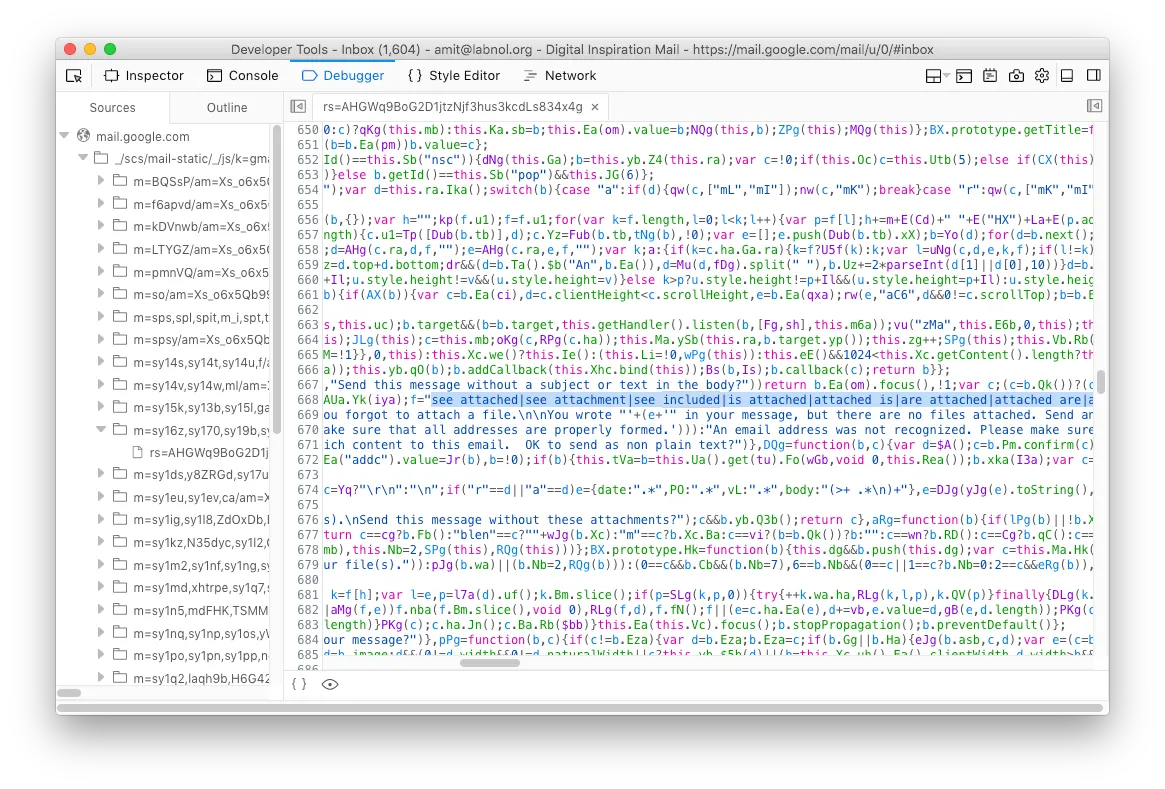
Task: Dock DevTools to bottom of window
Action: [x=1066, y=75]
